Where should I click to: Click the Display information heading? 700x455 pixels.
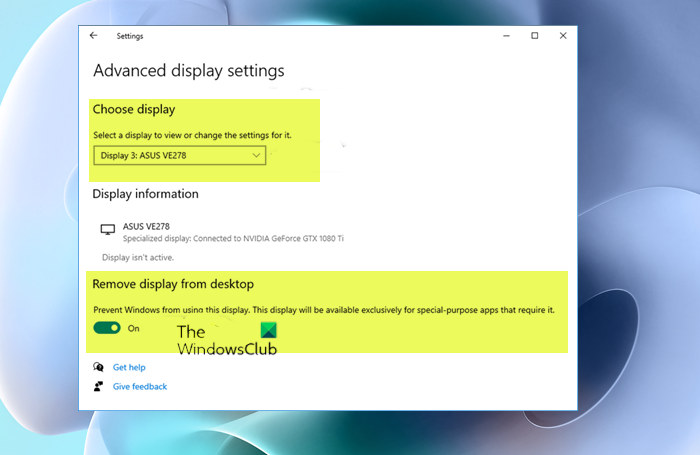tap(146, 194)
